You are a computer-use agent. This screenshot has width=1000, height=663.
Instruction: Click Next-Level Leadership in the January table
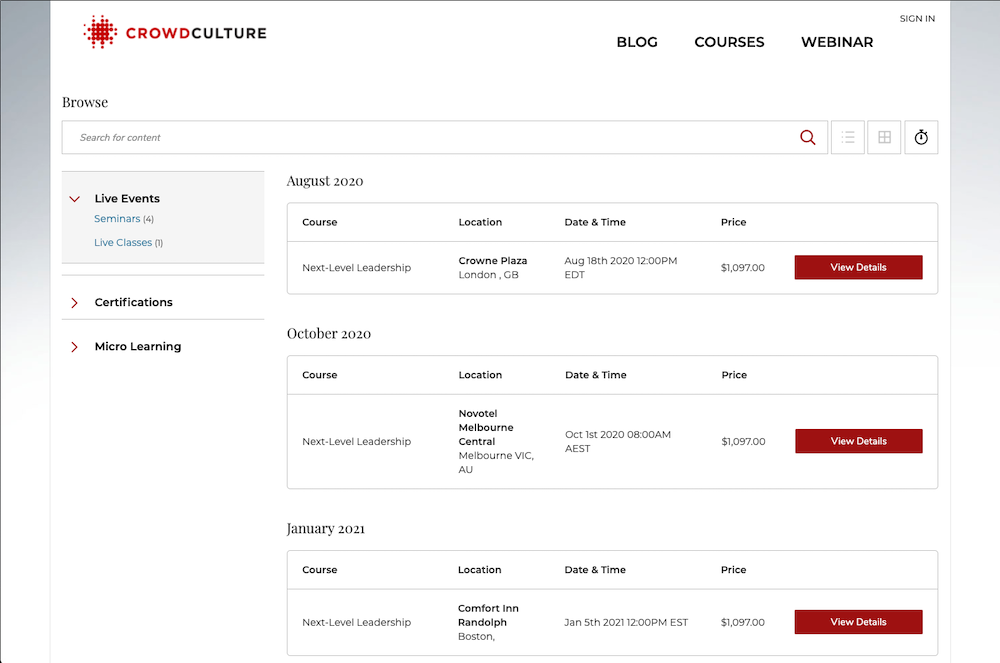(357, 622)
